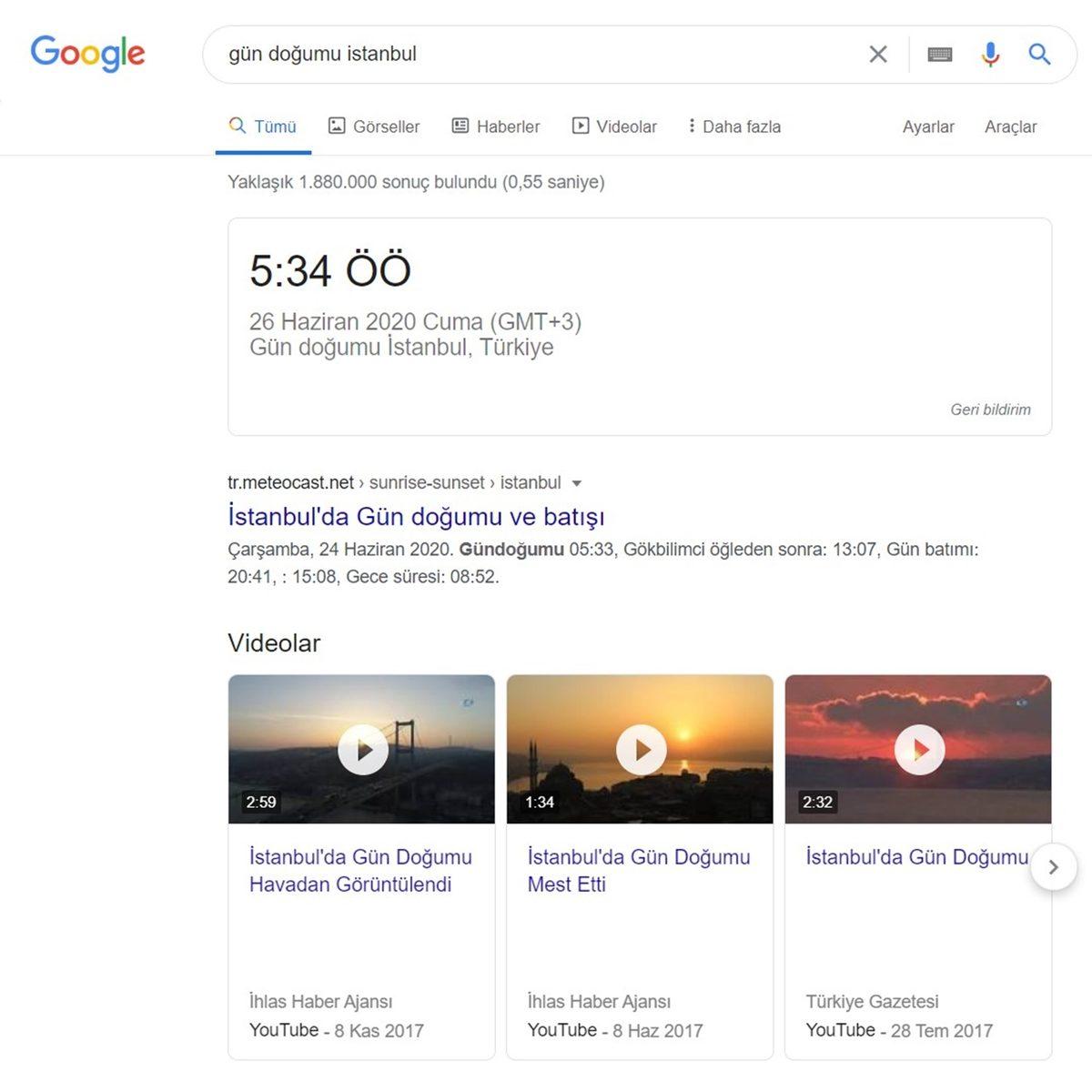Open the Araçlar search tools
Screen dimensions: 1092x1092
1011,126
